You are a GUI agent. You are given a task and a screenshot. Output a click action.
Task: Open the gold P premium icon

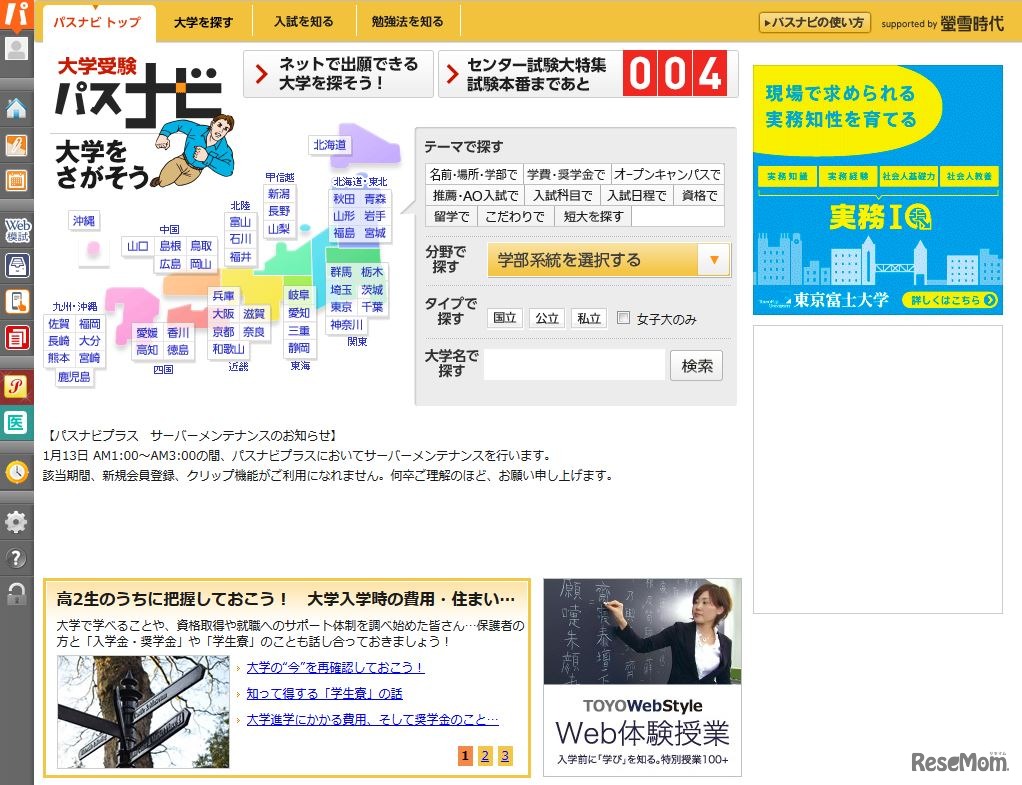pyautogui.click(x=16, y=387)
